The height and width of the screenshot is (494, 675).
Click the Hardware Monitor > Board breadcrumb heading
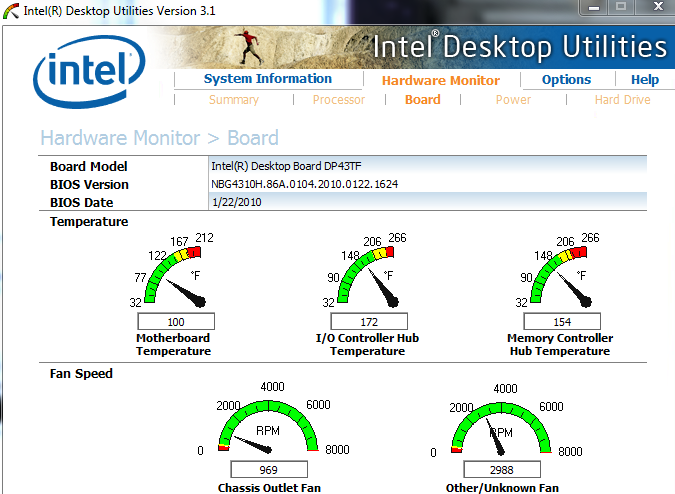coord(159,138)
